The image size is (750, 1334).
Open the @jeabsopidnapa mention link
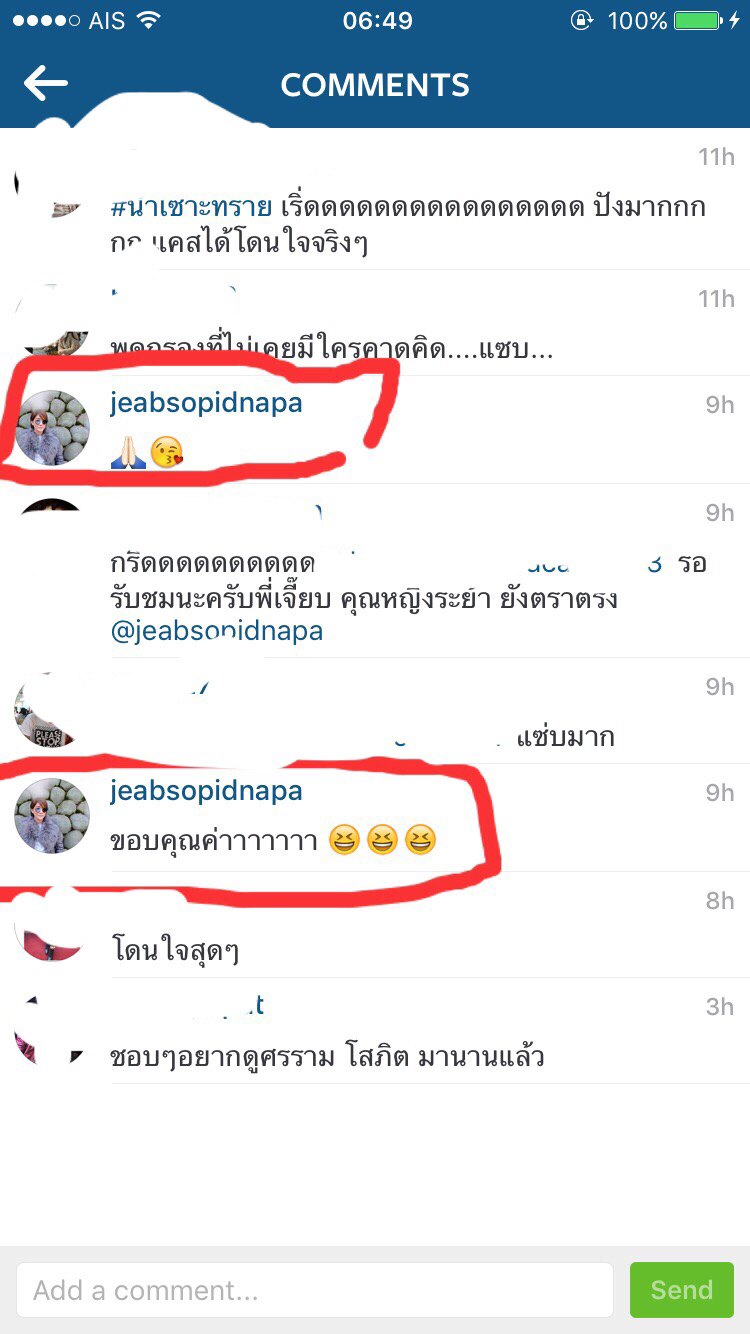217,632
